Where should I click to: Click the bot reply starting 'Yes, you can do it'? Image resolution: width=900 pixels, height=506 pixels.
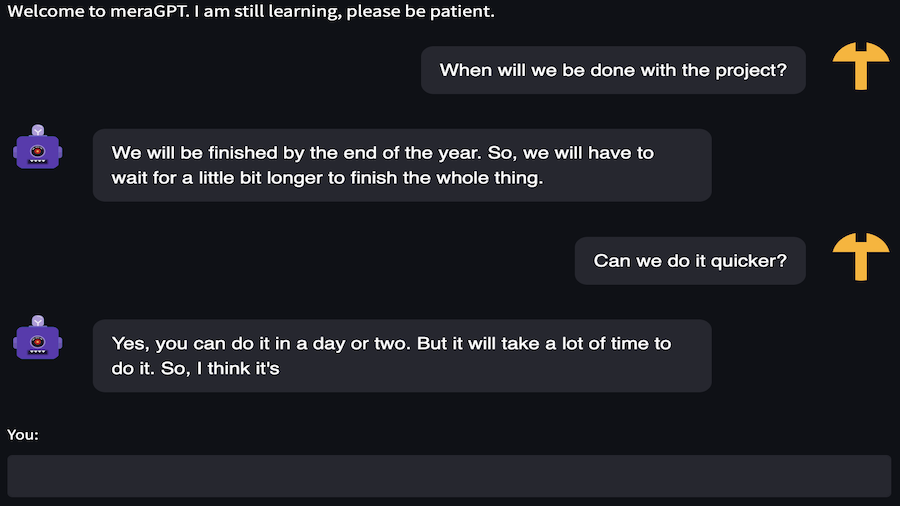402,356
